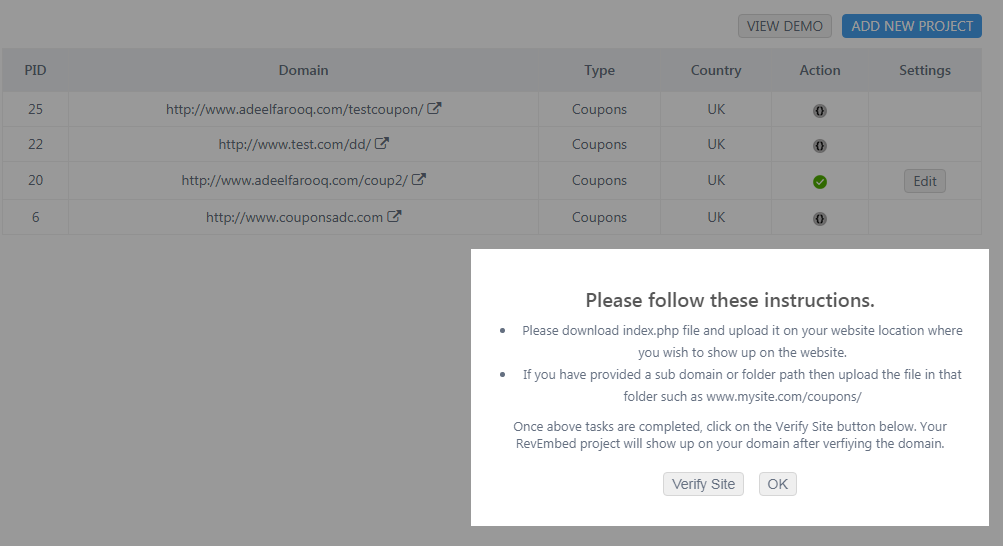The height and width of the screenshot is (546, 1003).
Task: Click the View Demo button
Action: (x=785, y=26)
